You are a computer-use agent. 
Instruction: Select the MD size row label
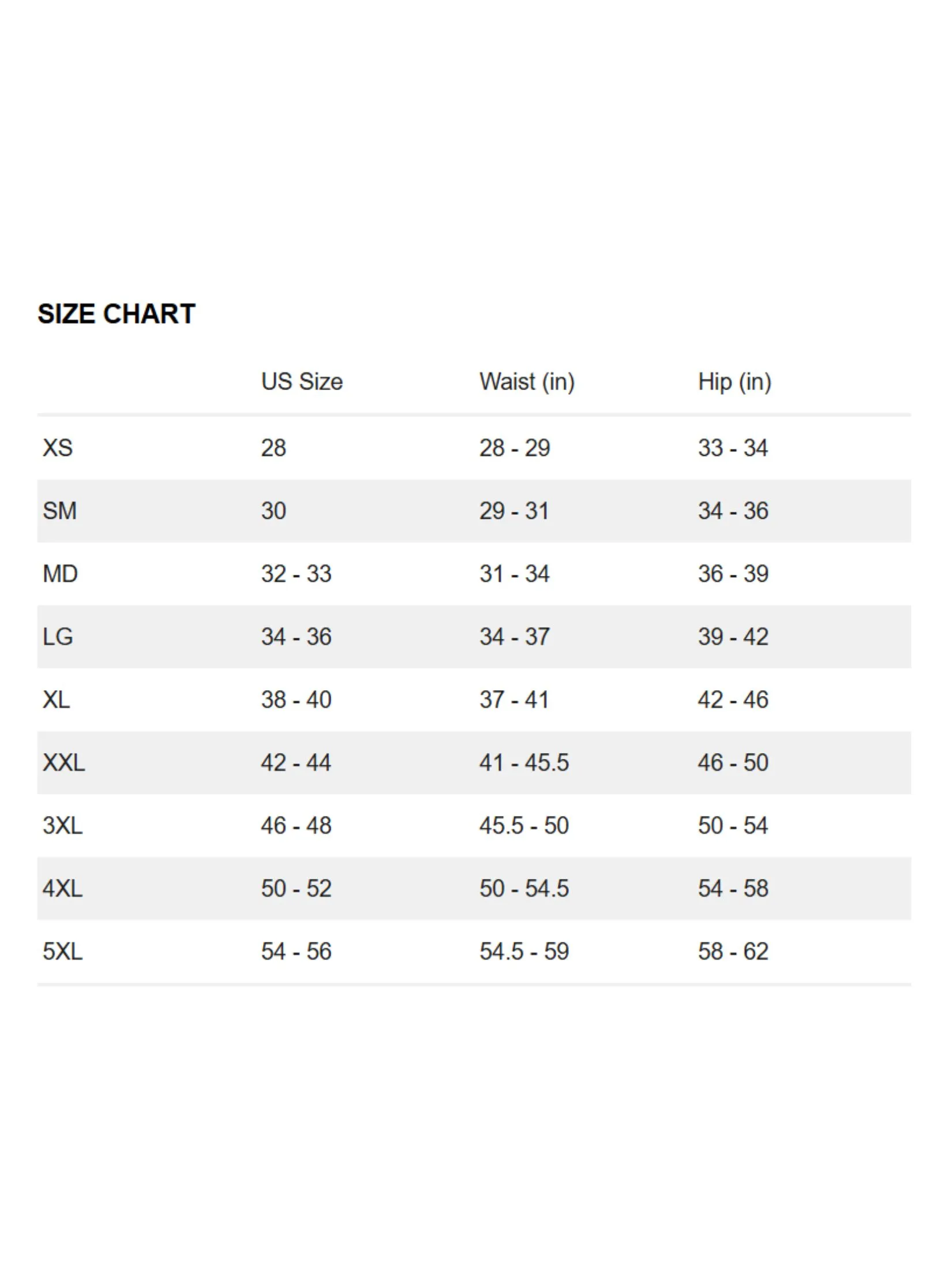(60, 574)
